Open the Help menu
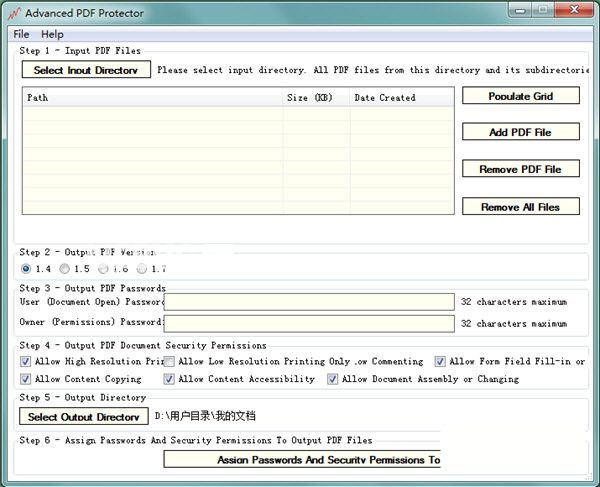The image size is (600, 487). tap(52, 34)
